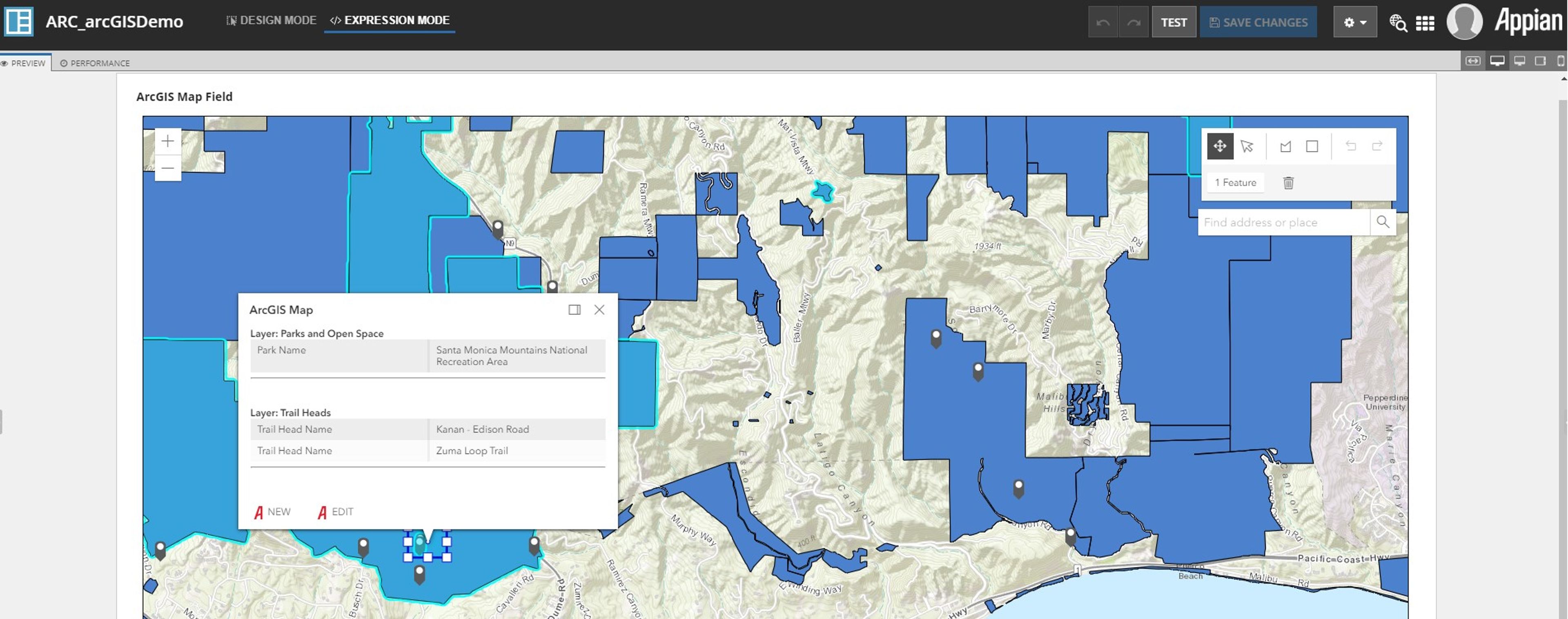This screenshot has width=1568, height=619.
Task: Select the narrow desktop preview icon
Action: click(1520, 61)
